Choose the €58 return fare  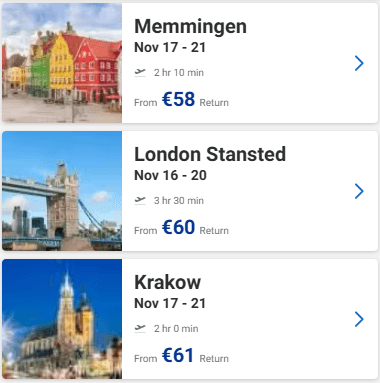coord(178,99)
